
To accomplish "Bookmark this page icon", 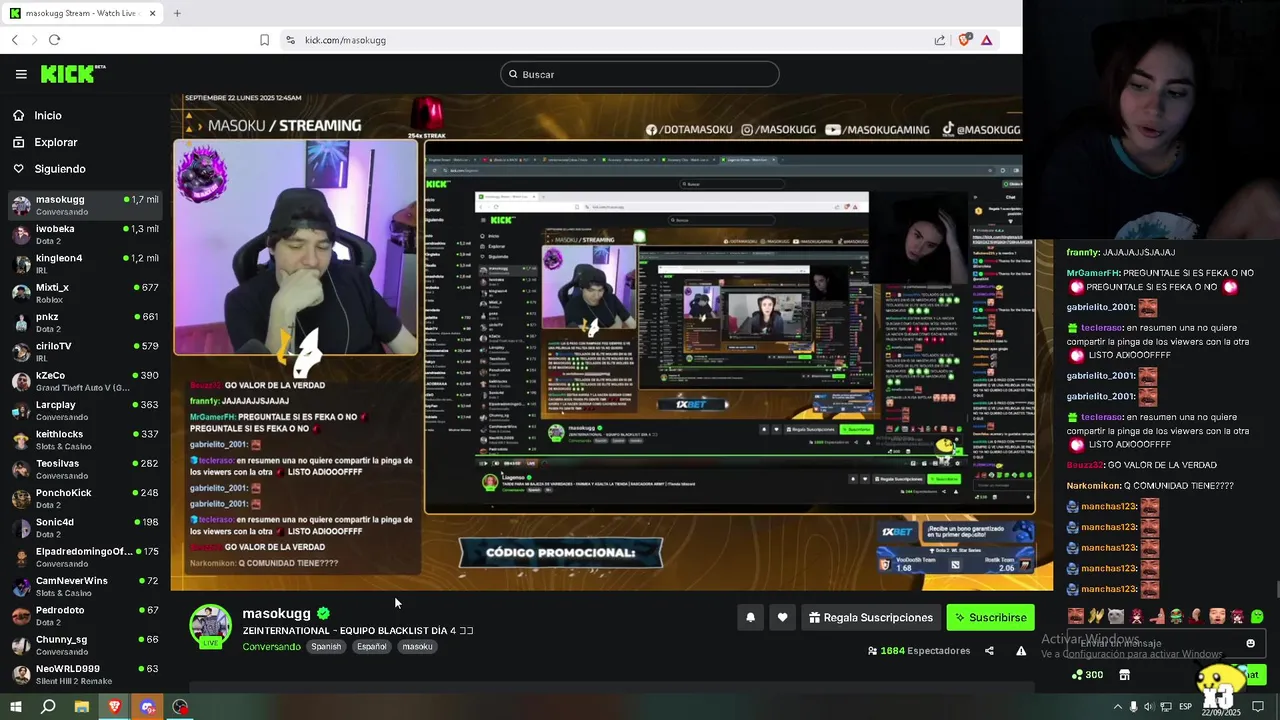I will click(x=264, y=40).
